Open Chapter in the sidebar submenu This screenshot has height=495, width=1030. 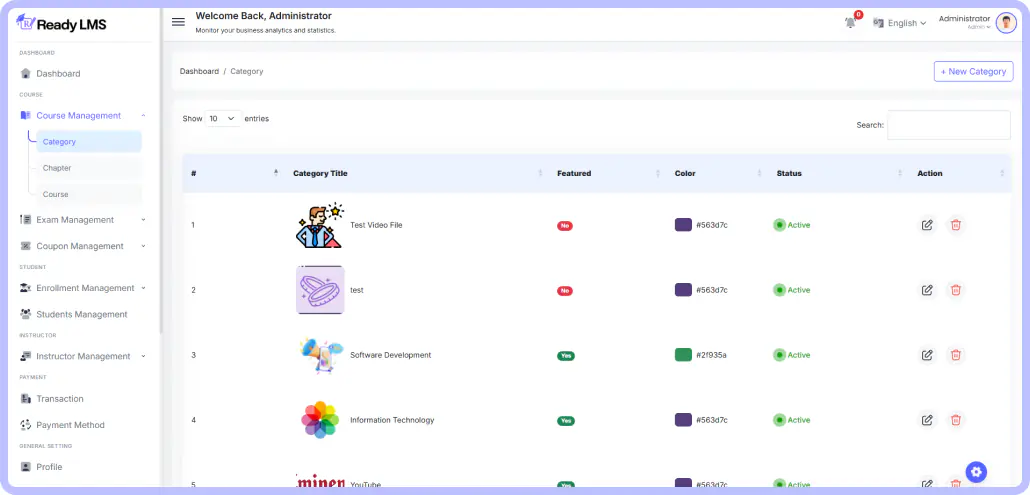coord(57,168)
